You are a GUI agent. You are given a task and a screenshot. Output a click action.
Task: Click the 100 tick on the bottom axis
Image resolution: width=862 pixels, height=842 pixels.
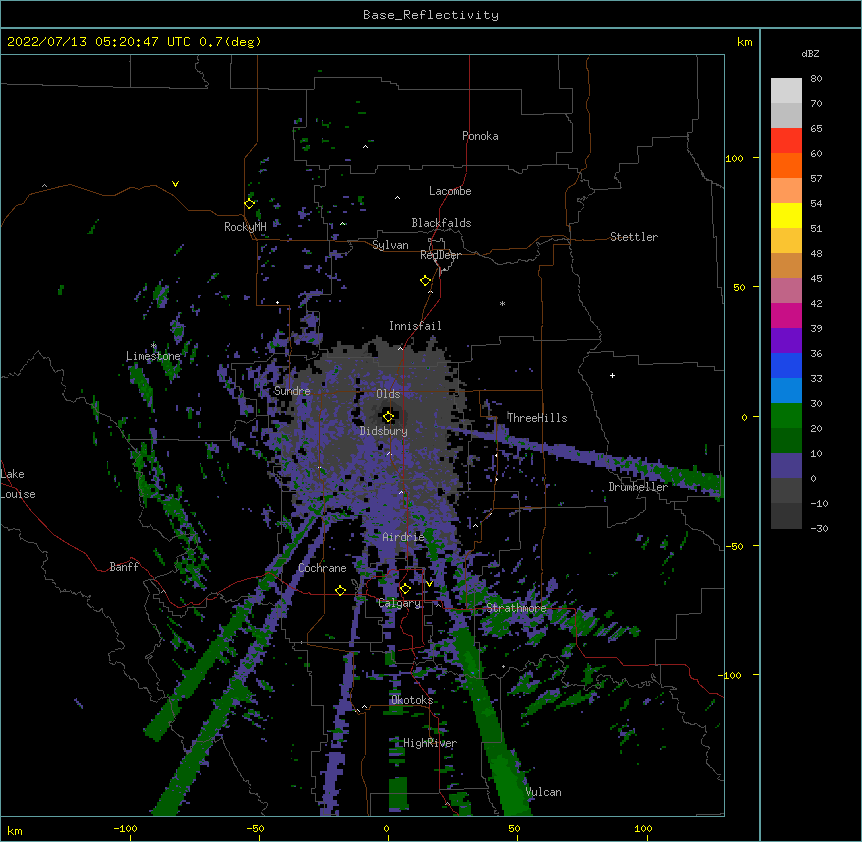pos(643,828)
